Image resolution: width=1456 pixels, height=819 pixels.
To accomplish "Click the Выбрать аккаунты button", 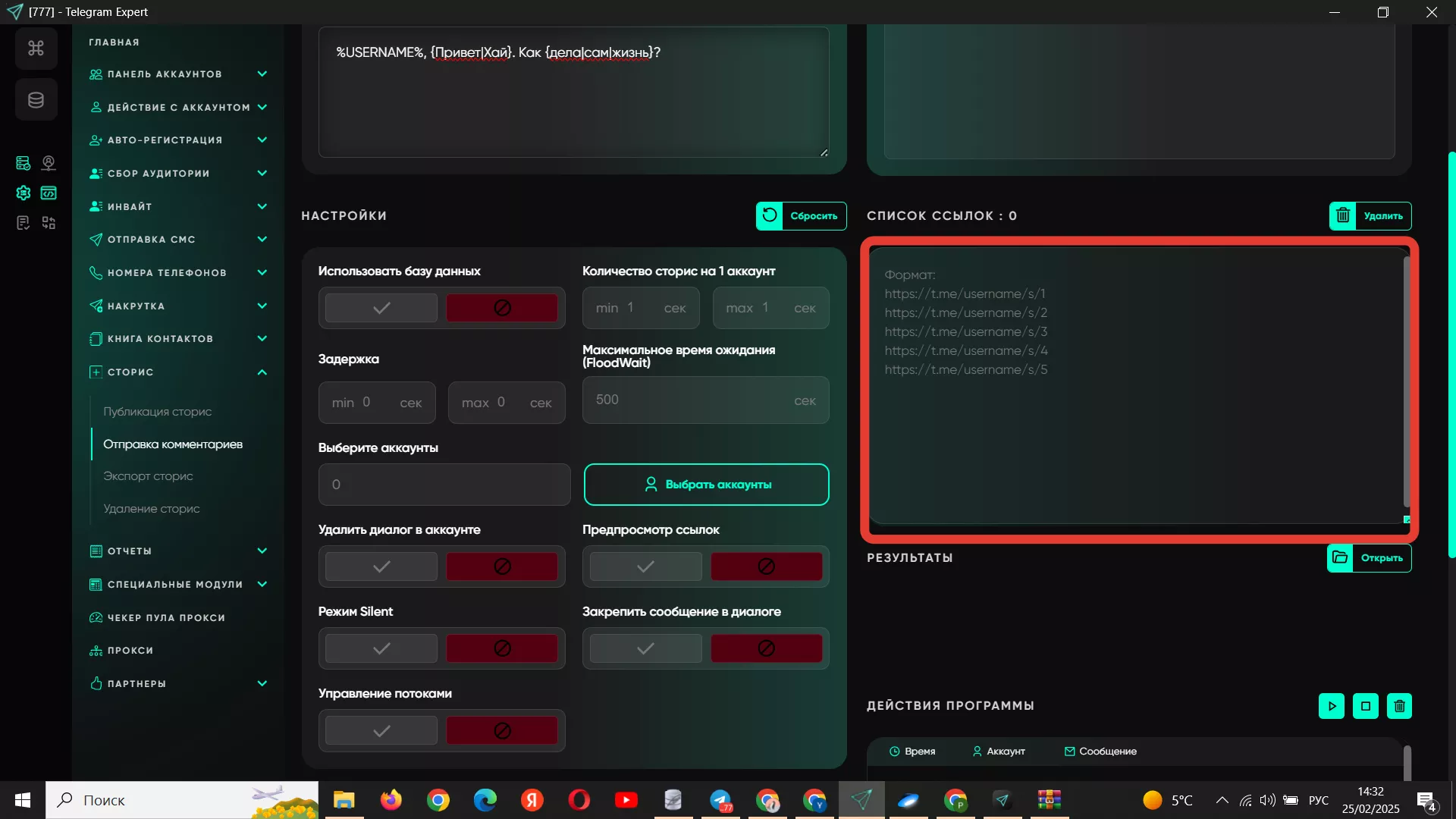I will click(707, 485).
